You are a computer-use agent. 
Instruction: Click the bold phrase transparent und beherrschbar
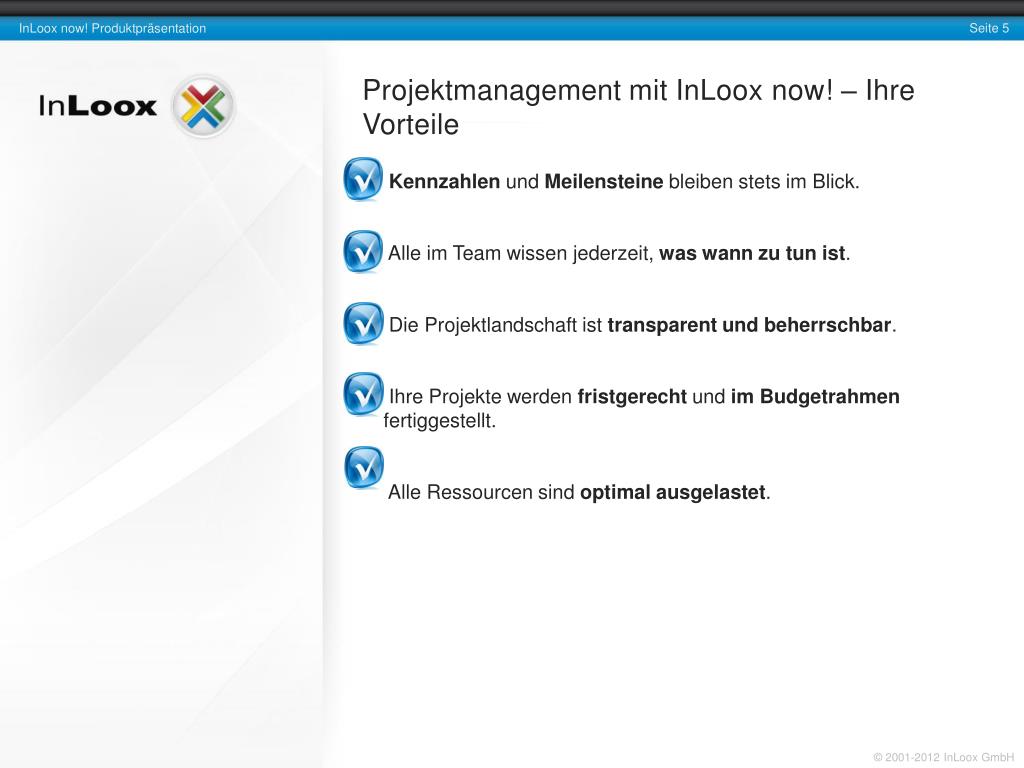click(749, 325)
